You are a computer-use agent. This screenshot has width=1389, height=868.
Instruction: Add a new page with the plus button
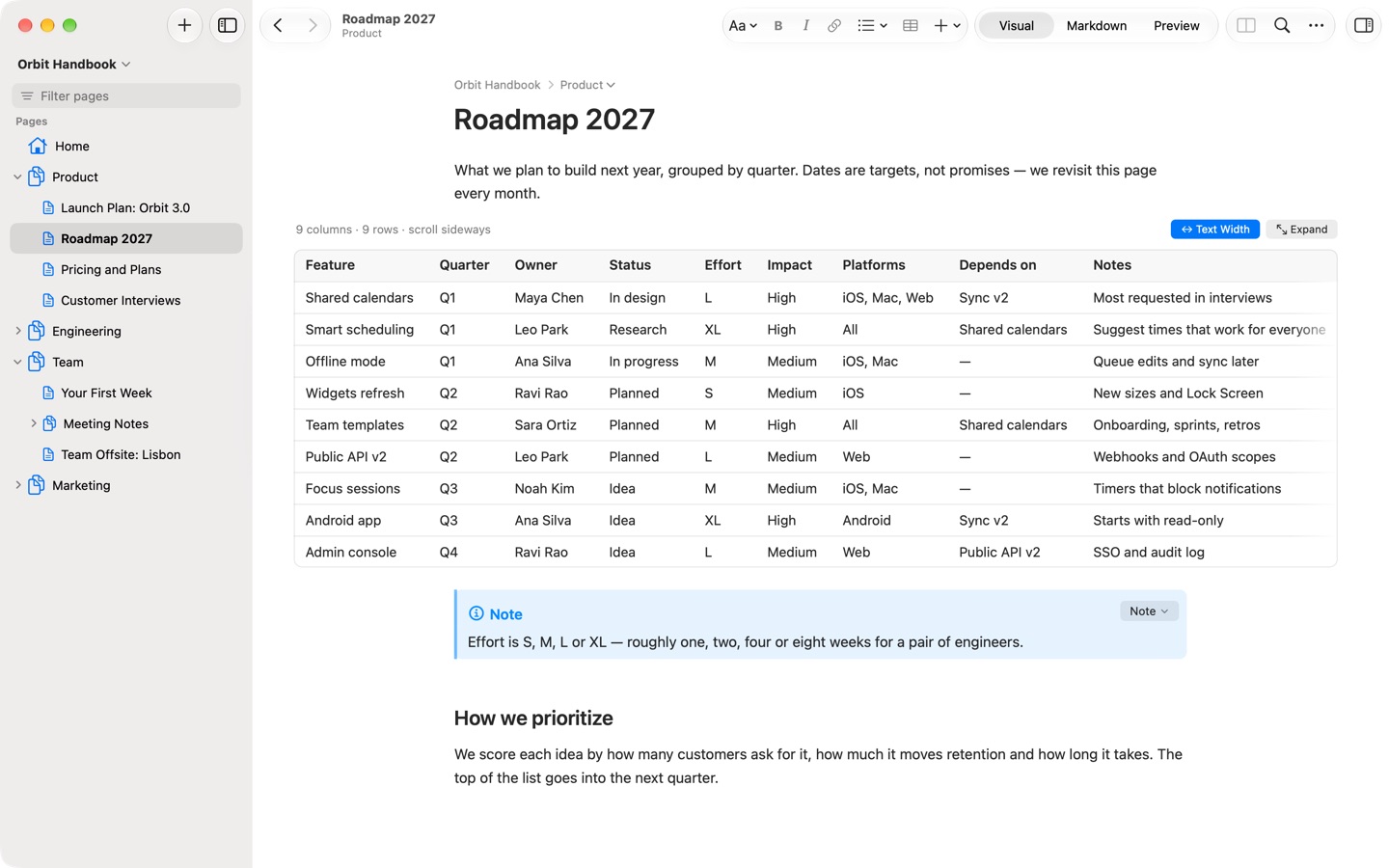(x=184, y=25)
